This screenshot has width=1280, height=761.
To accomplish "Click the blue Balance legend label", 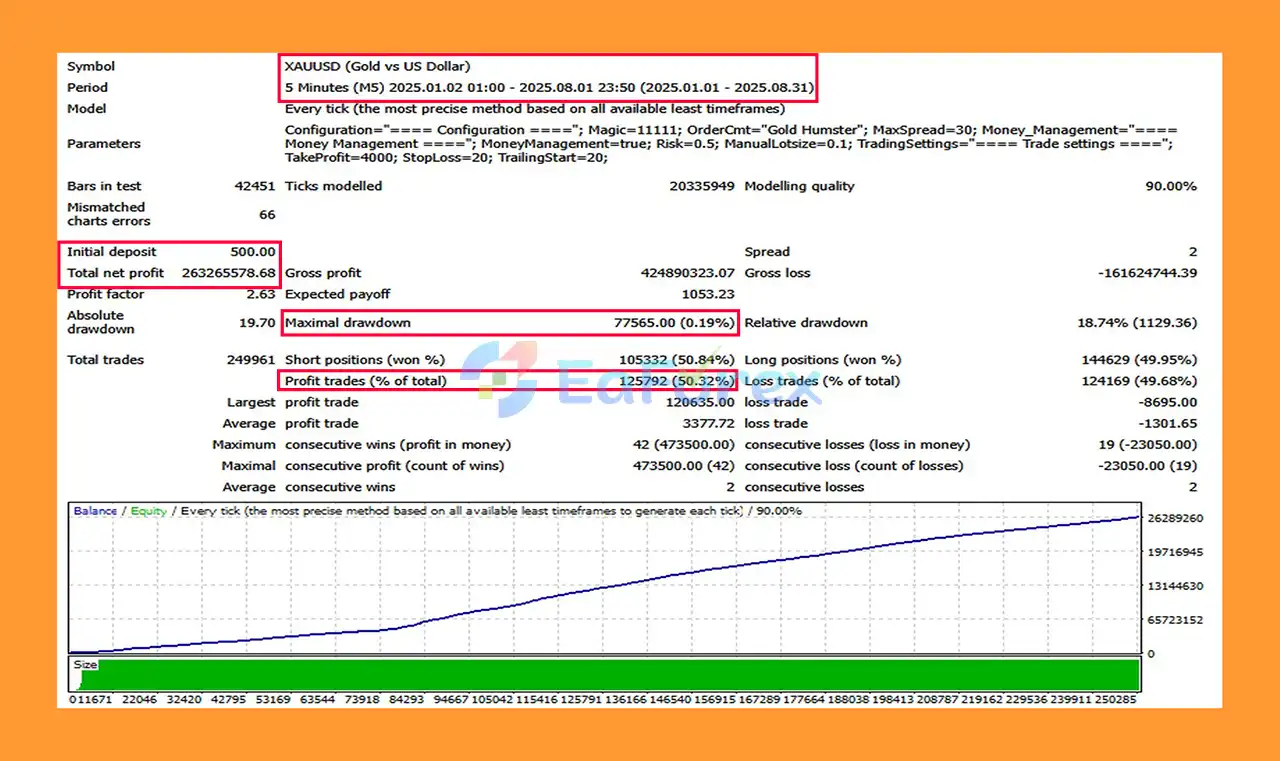I will 95,511.
